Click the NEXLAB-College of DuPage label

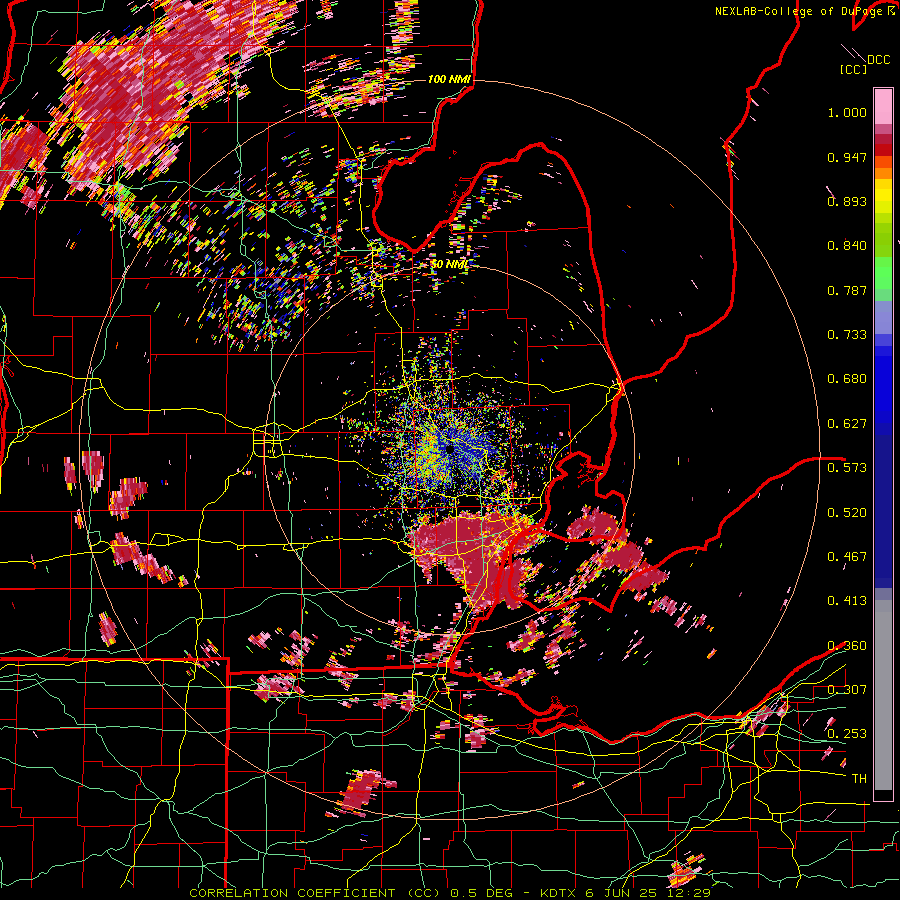(x=804, y=11)
